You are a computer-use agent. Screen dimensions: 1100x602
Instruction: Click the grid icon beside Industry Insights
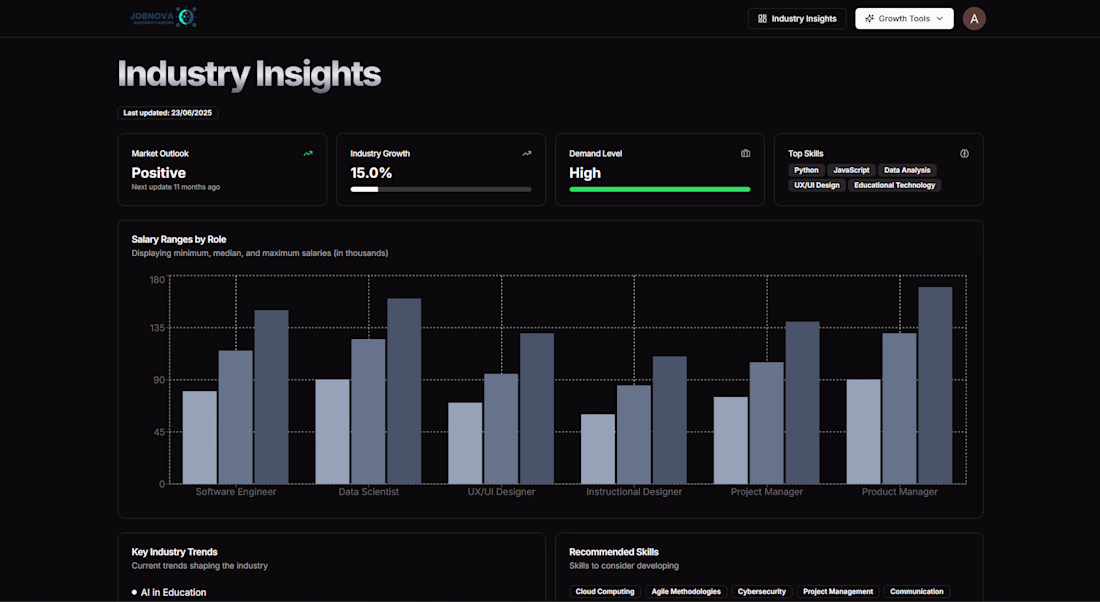tap(763, 19)
